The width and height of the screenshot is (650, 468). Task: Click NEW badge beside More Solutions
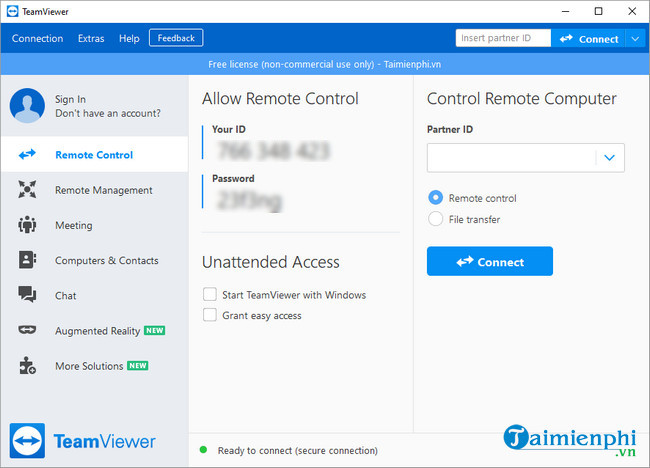coord(138,366)
